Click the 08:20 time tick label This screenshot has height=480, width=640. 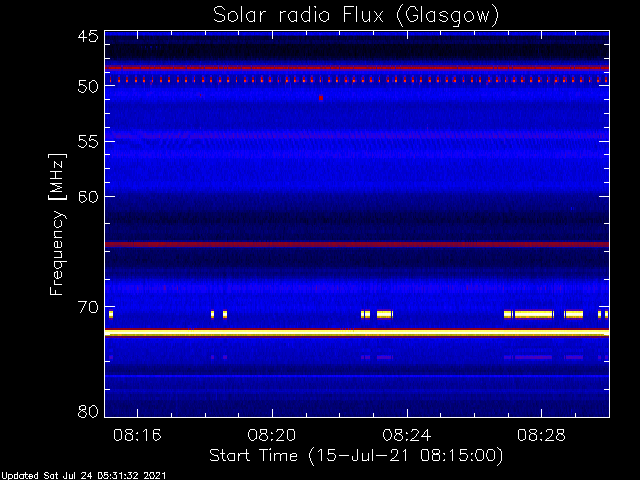(272, 435)
